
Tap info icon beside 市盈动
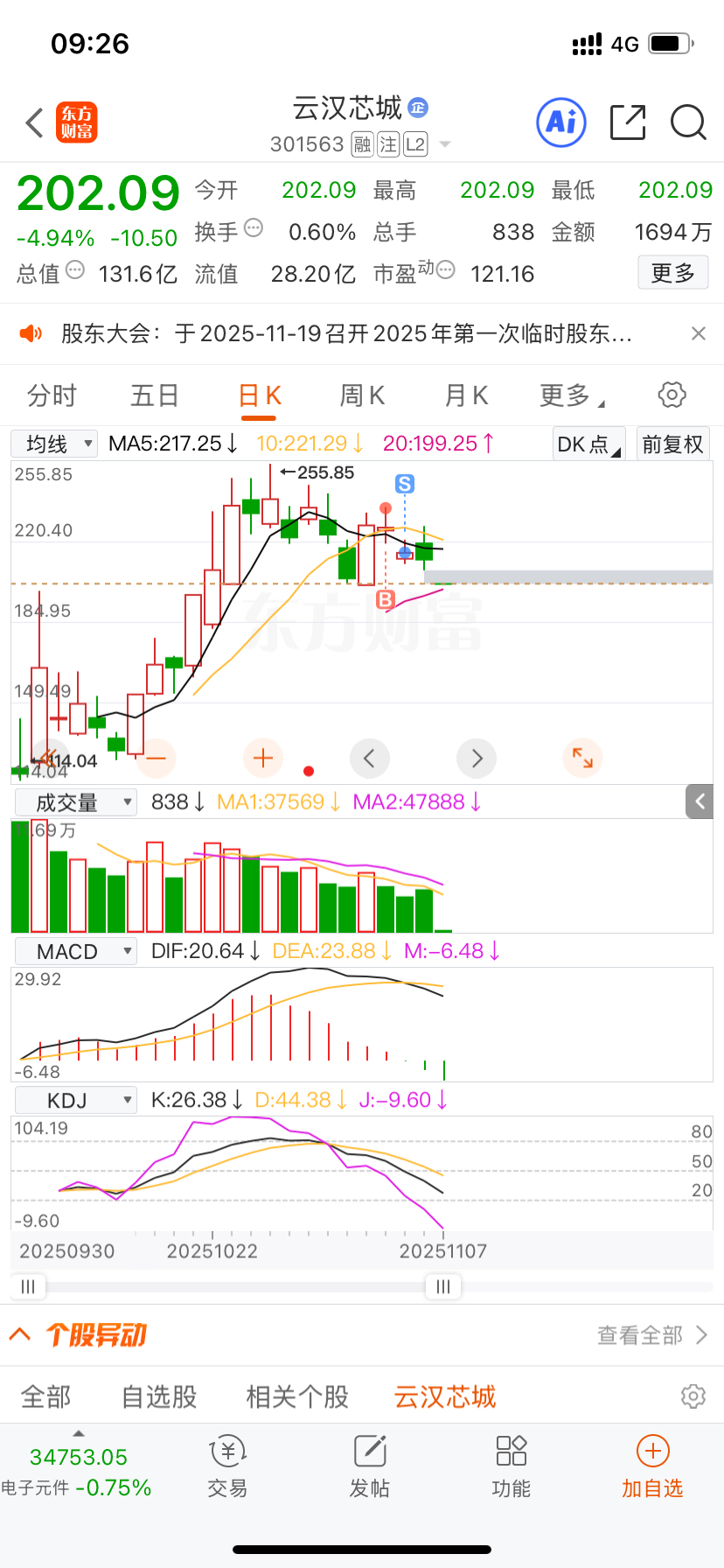tap(445, 270)
